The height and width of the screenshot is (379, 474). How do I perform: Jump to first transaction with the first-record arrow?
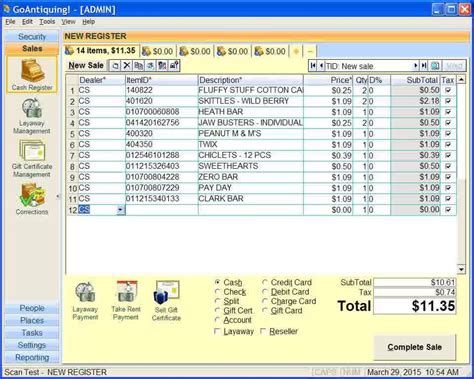[x=313, y=66]
